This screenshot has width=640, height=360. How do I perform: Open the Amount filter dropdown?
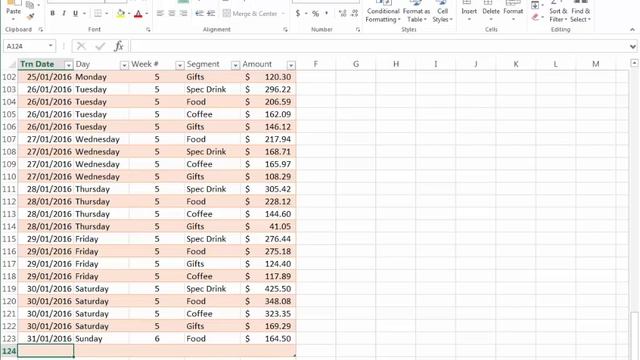point(291,65)
